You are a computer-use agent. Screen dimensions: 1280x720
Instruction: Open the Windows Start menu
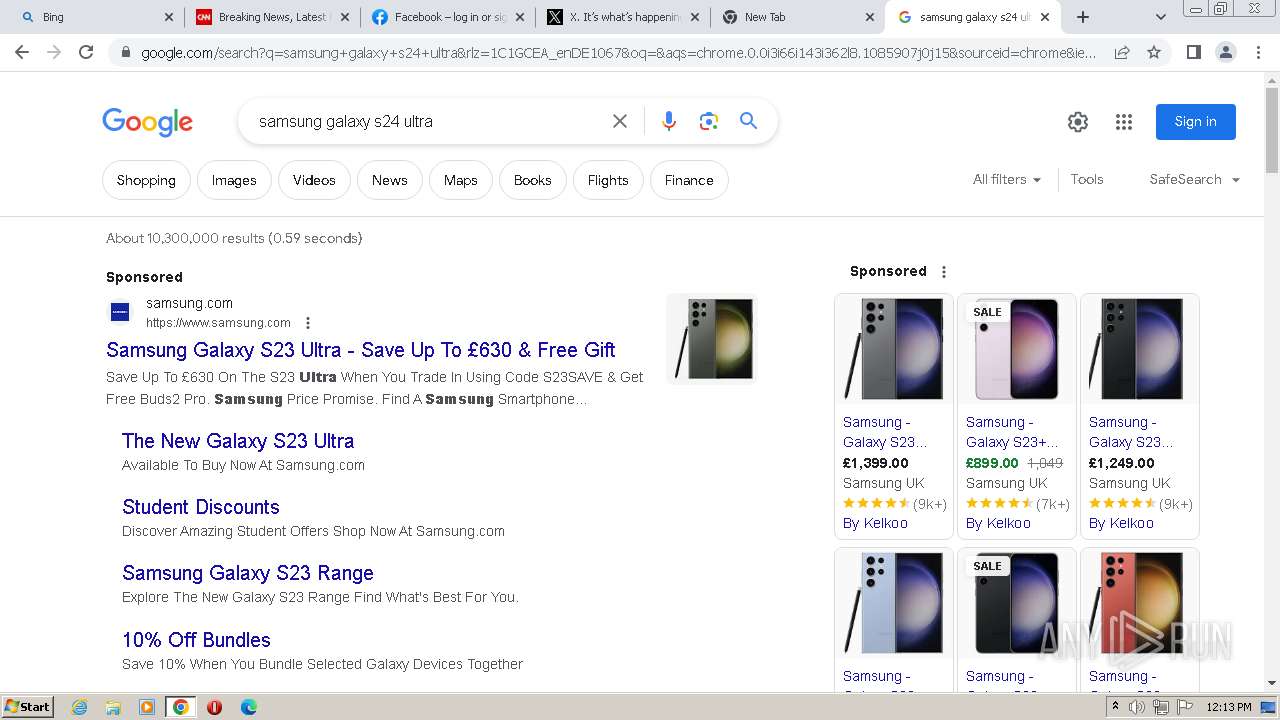coord(27,706)
